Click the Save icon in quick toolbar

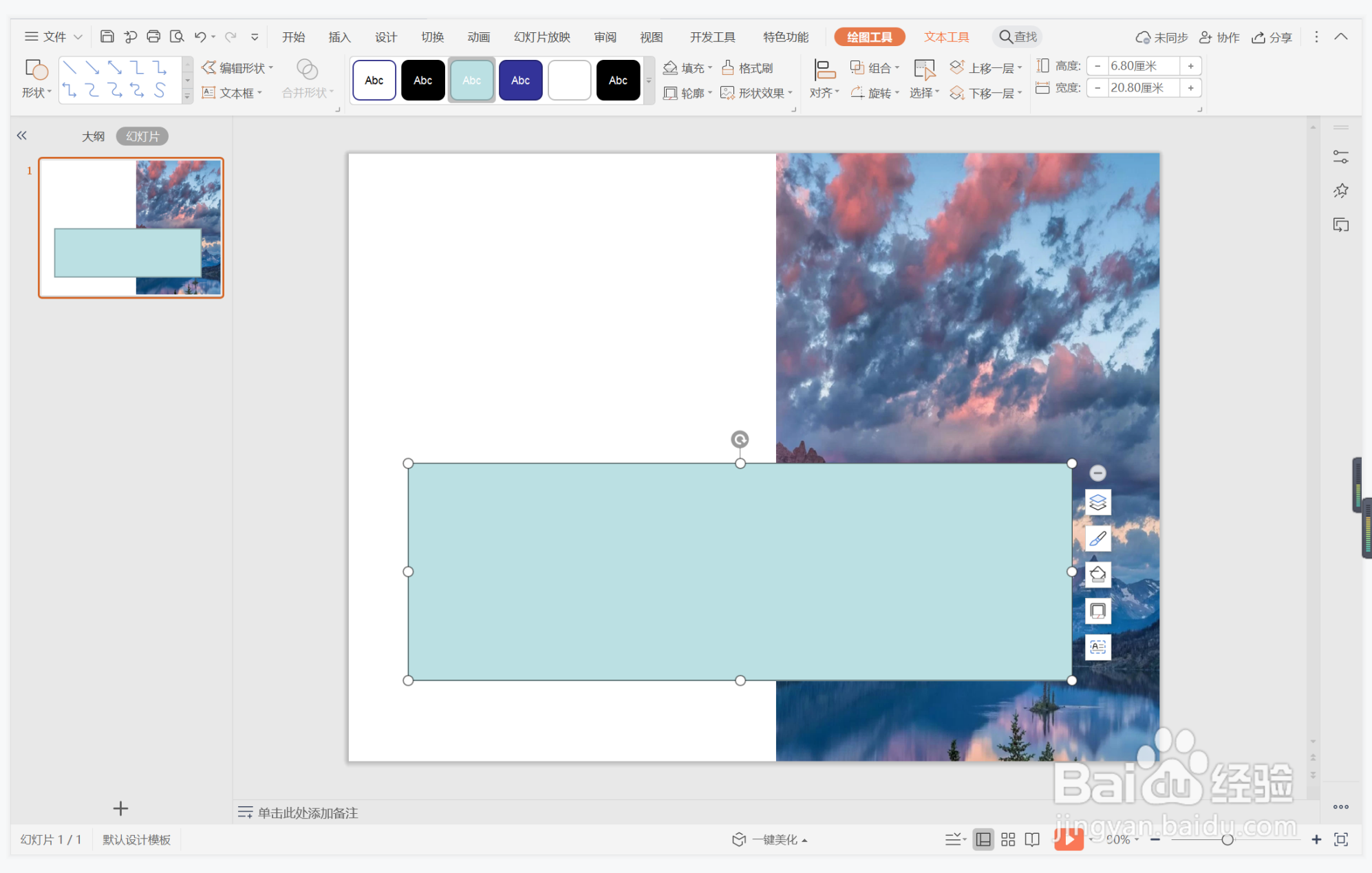[107, 36]
